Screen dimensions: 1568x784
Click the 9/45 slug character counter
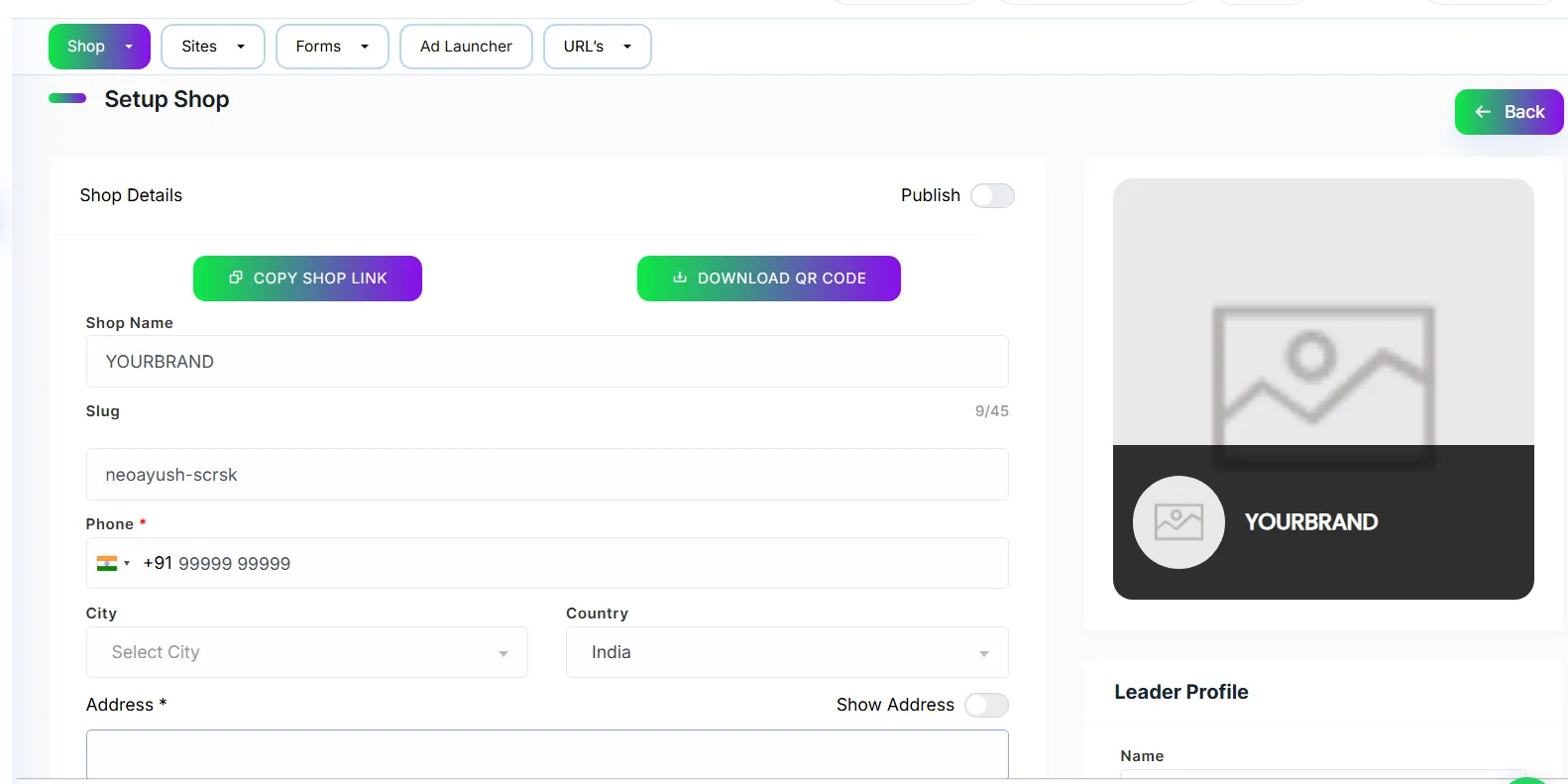[x=992, y=411]
